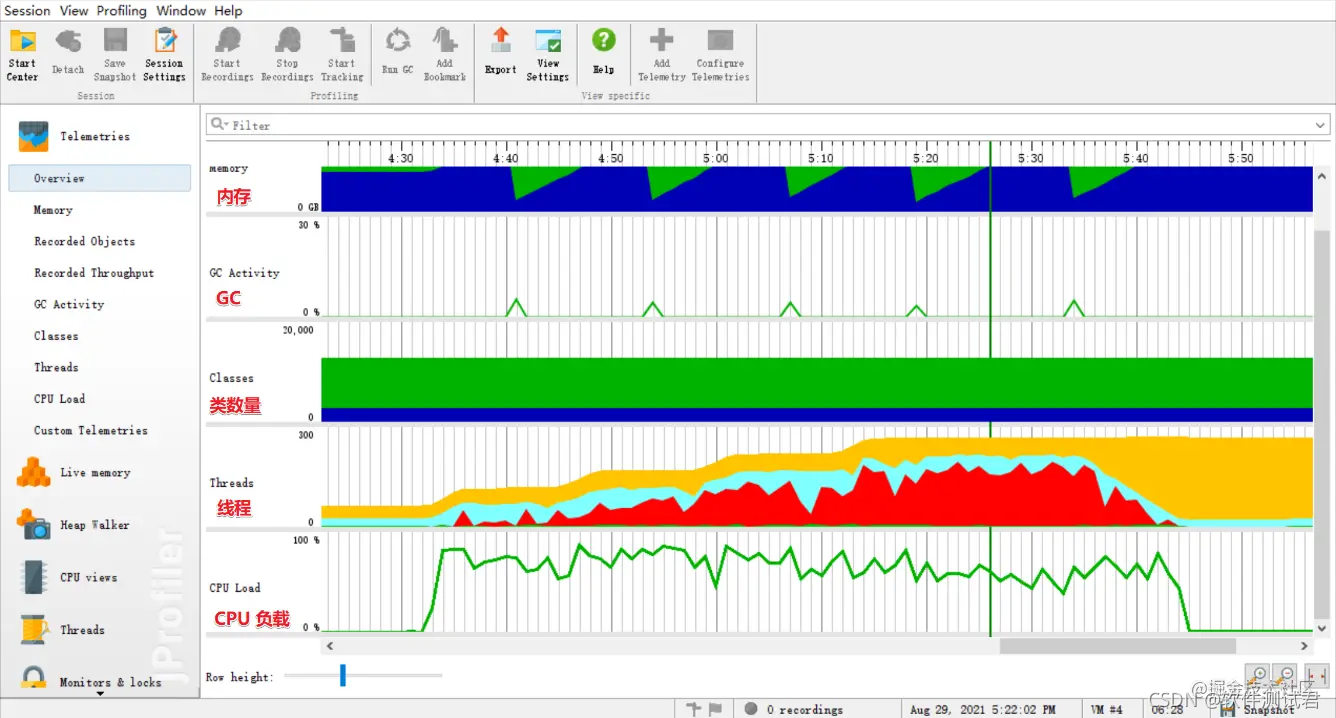The image size is (1336, 718).
Task: Open the Start Center
Action: coord(22,54)
